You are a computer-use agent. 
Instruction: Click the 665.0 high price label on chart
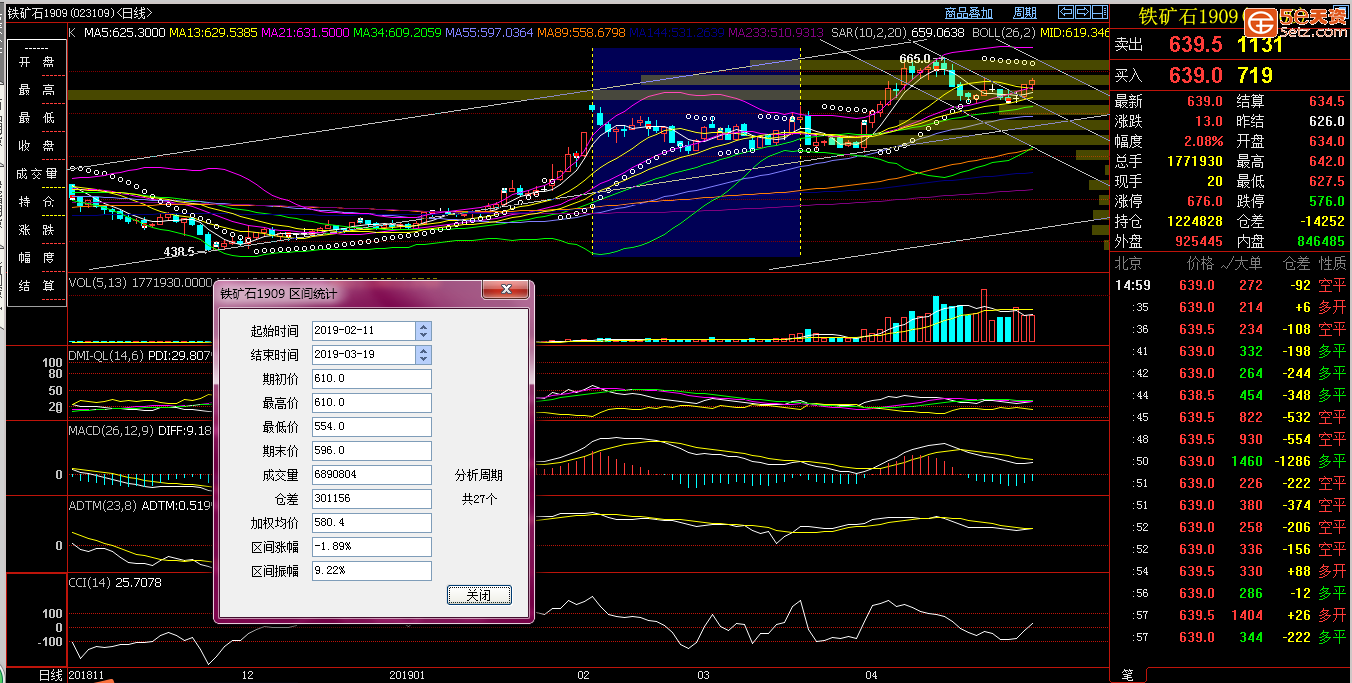[914, 59]
